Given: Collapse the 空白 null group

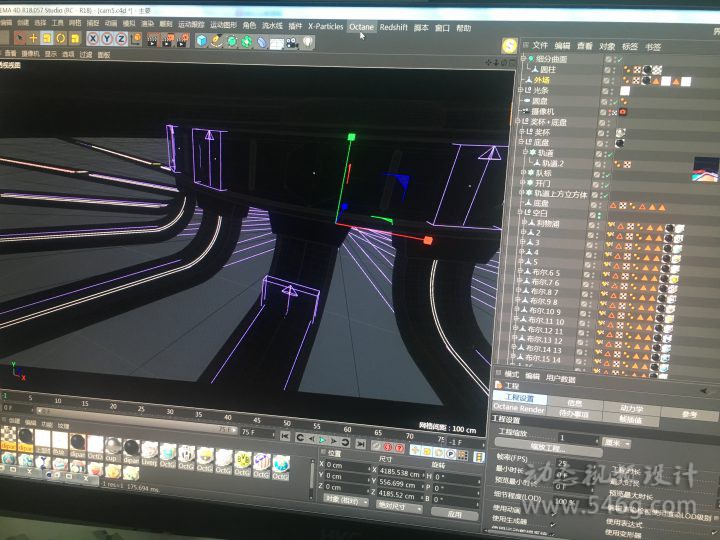Looking at the screenshot, I should [x=519, y=213].
